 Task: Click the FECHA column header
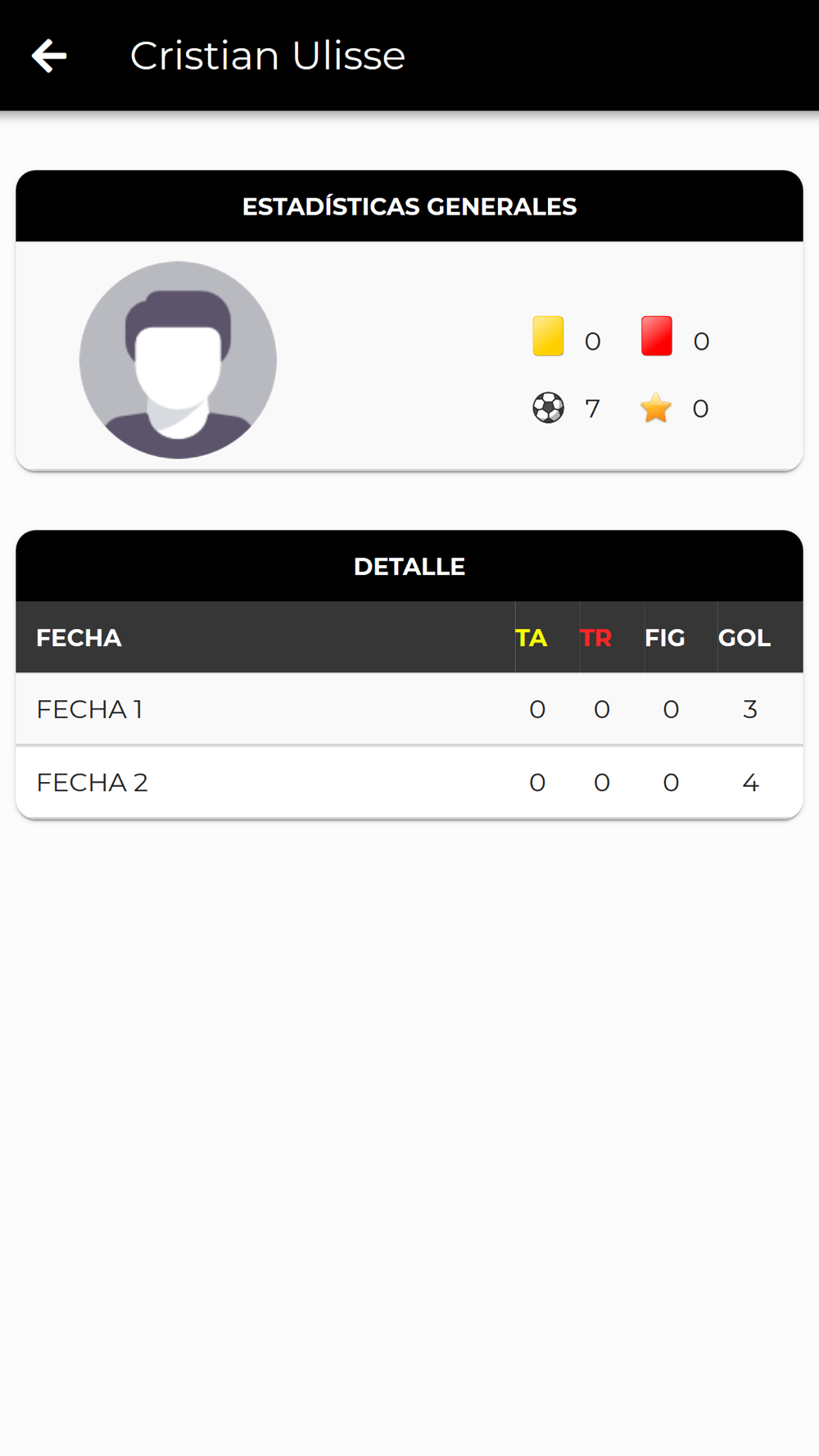coord(79,638)
